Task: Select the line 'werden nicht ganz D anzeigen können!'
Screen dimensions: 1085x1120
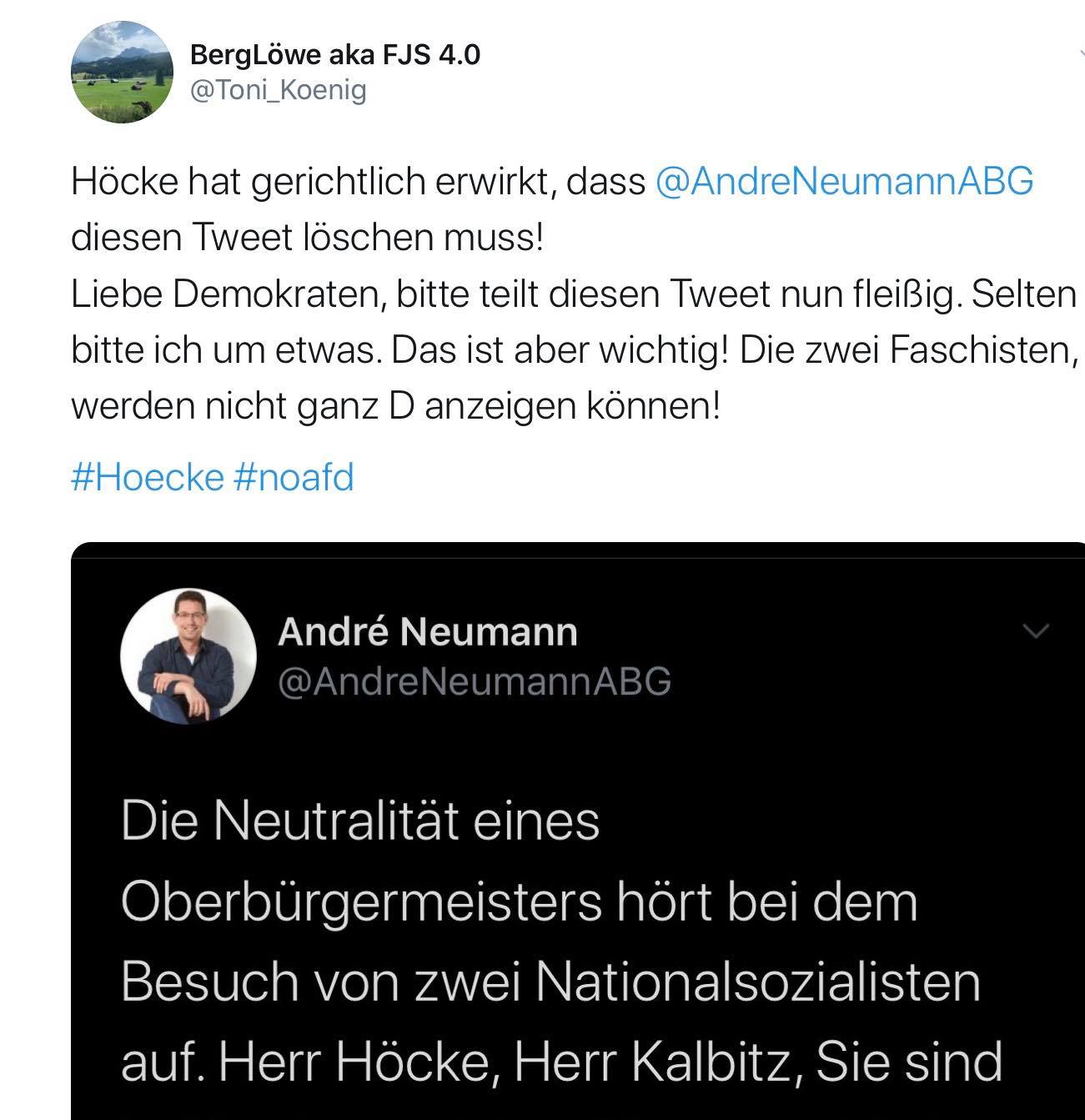Action: 395,406
